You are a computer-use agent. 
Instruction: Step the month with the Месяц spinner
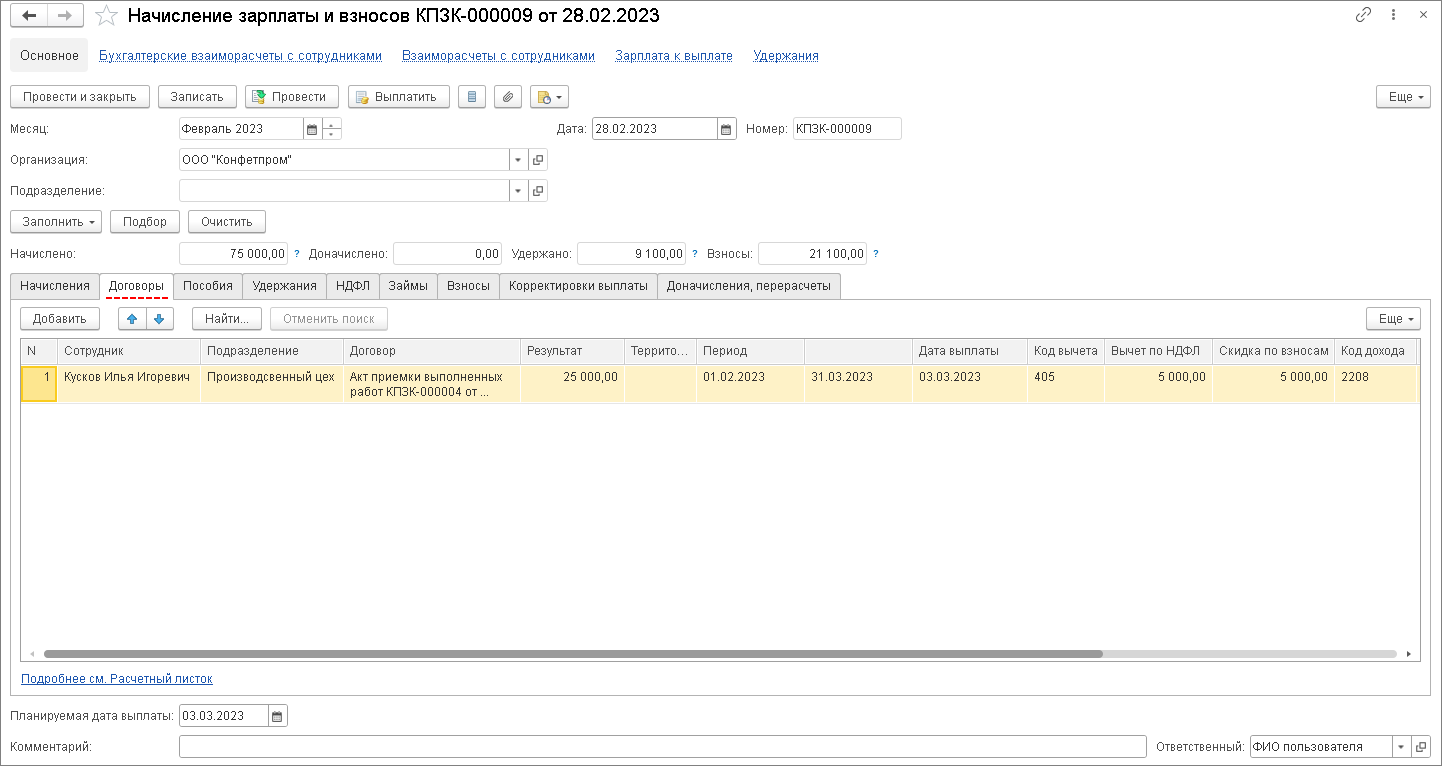coord(332,129)
